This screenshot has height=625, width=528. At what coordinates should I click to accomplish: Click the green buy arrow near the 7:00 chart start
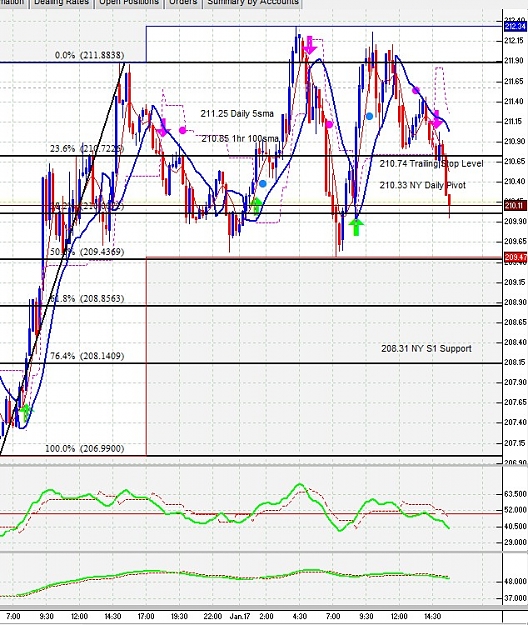[26, 412]
